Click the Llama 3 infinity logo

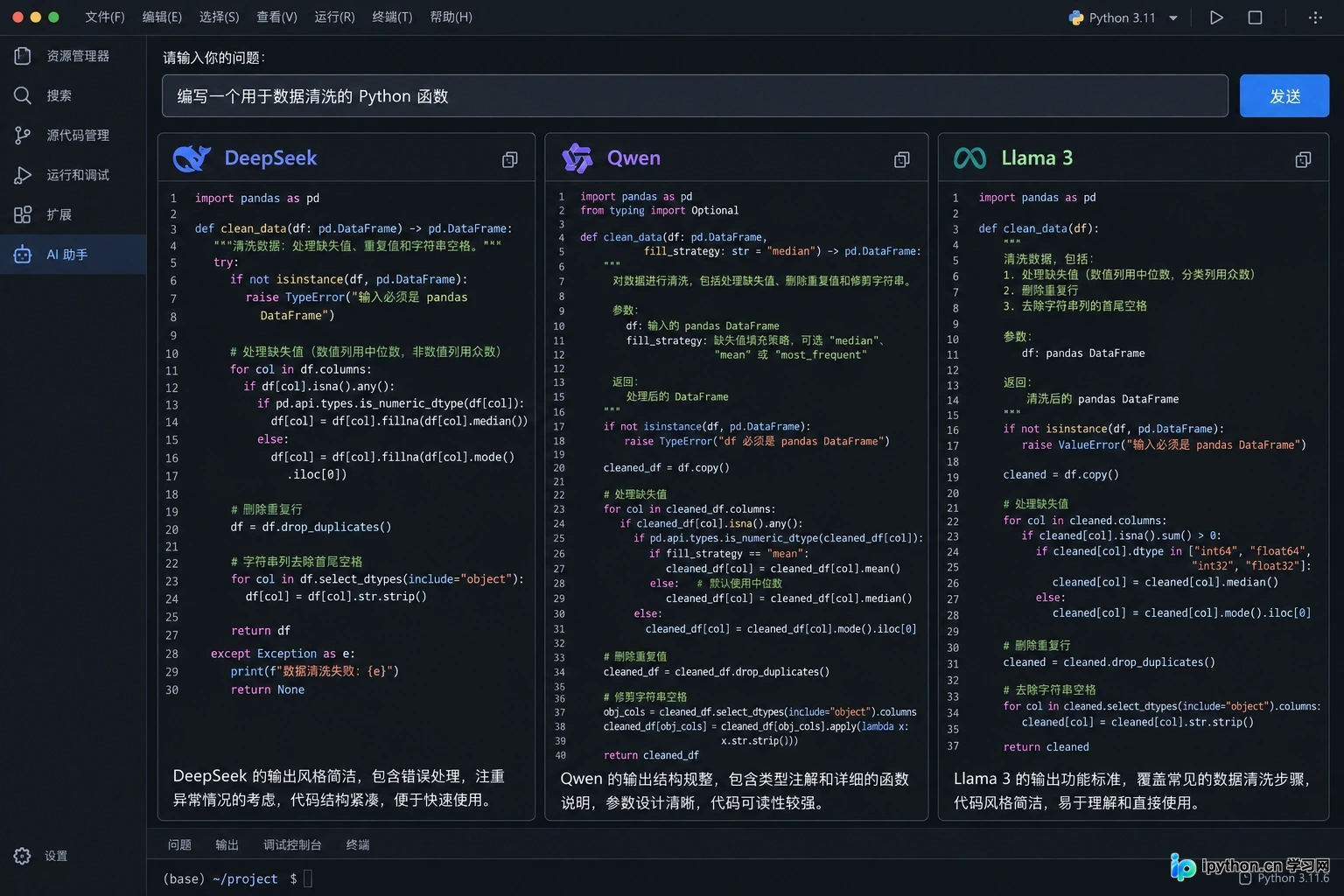point(969,158)
